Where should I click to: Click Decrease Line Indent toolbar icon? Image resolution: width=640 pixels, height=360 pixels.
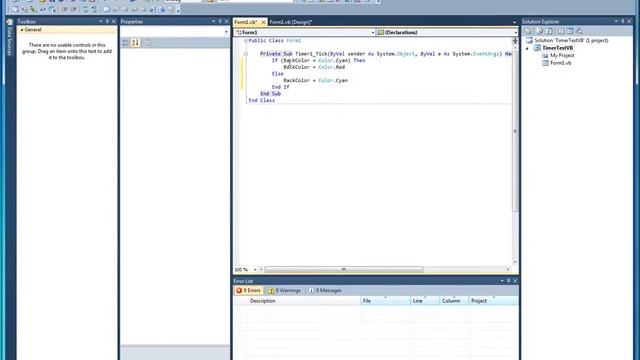pos(64,9)
